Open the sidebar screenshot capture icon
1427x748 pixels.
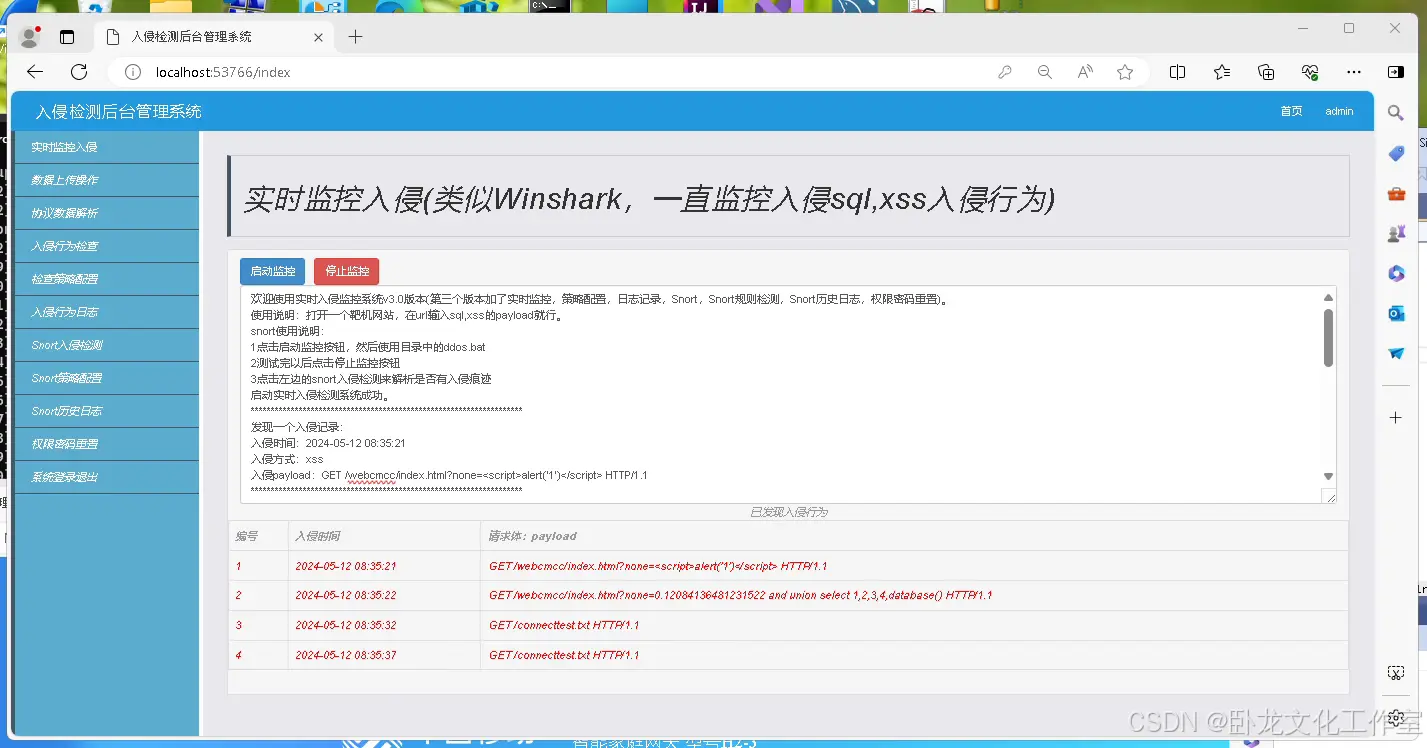(1397, 674)
